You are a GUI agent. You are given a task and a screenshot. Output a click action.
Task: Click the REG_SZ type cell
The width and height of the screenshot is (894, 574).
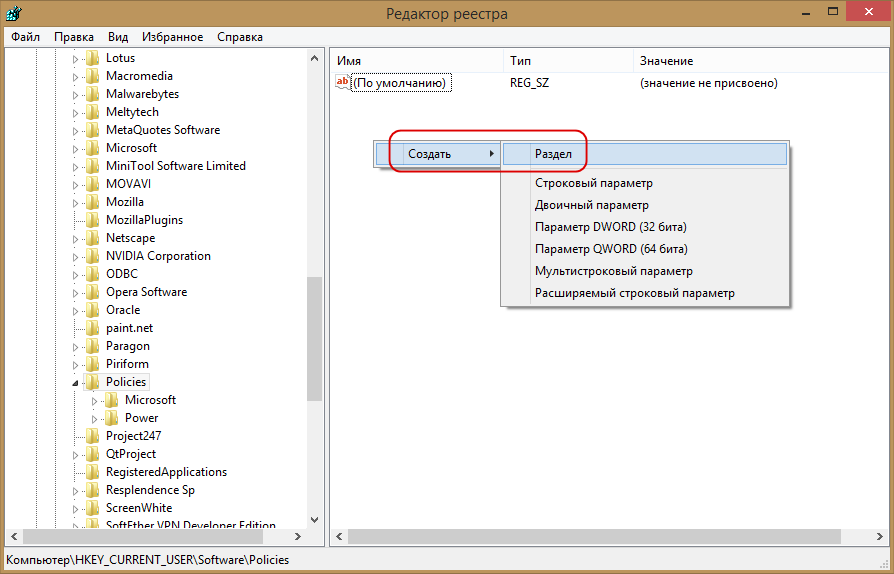tap(530, 83)
